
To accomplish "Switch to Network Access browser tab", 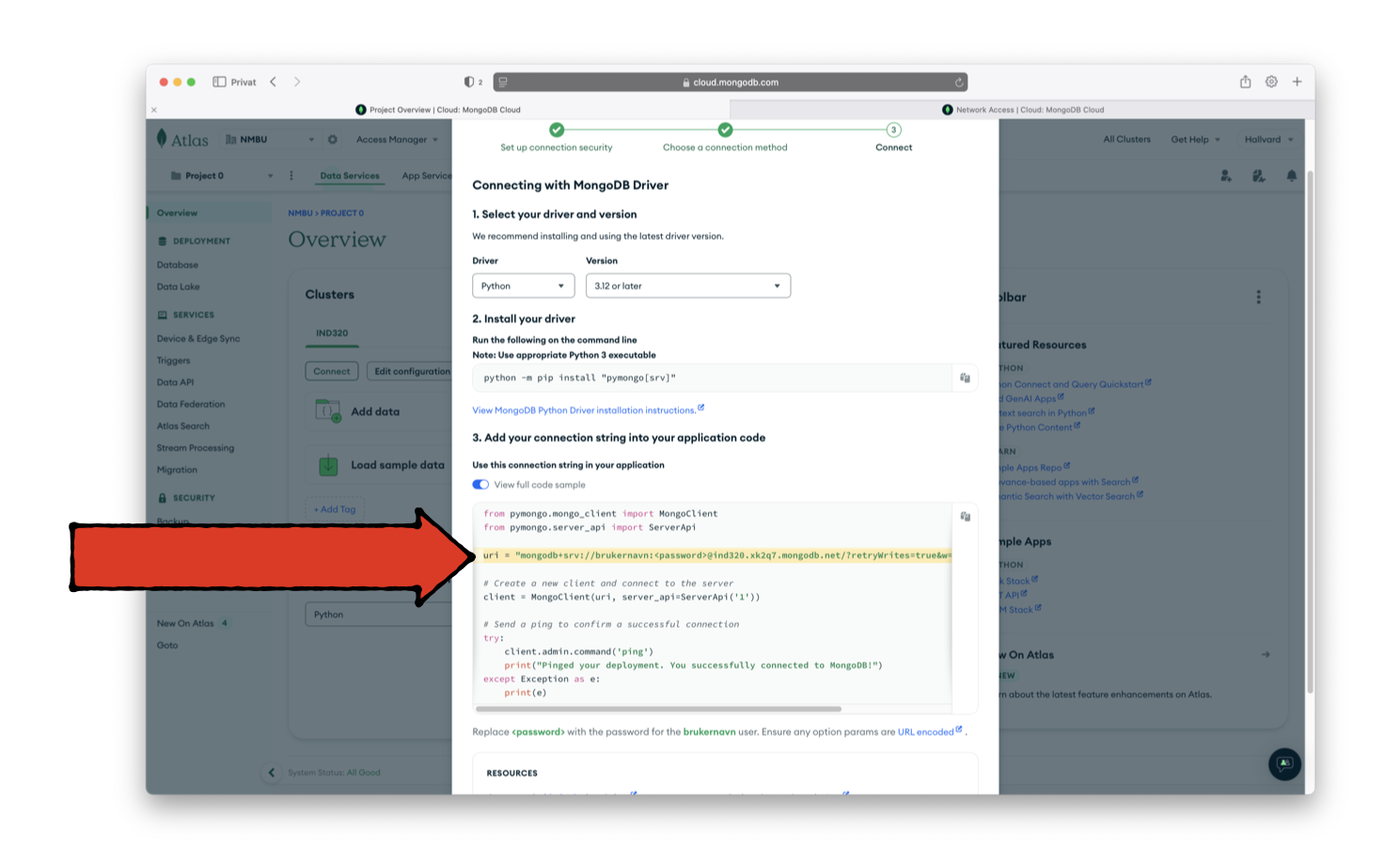I will coord(1022,110).
